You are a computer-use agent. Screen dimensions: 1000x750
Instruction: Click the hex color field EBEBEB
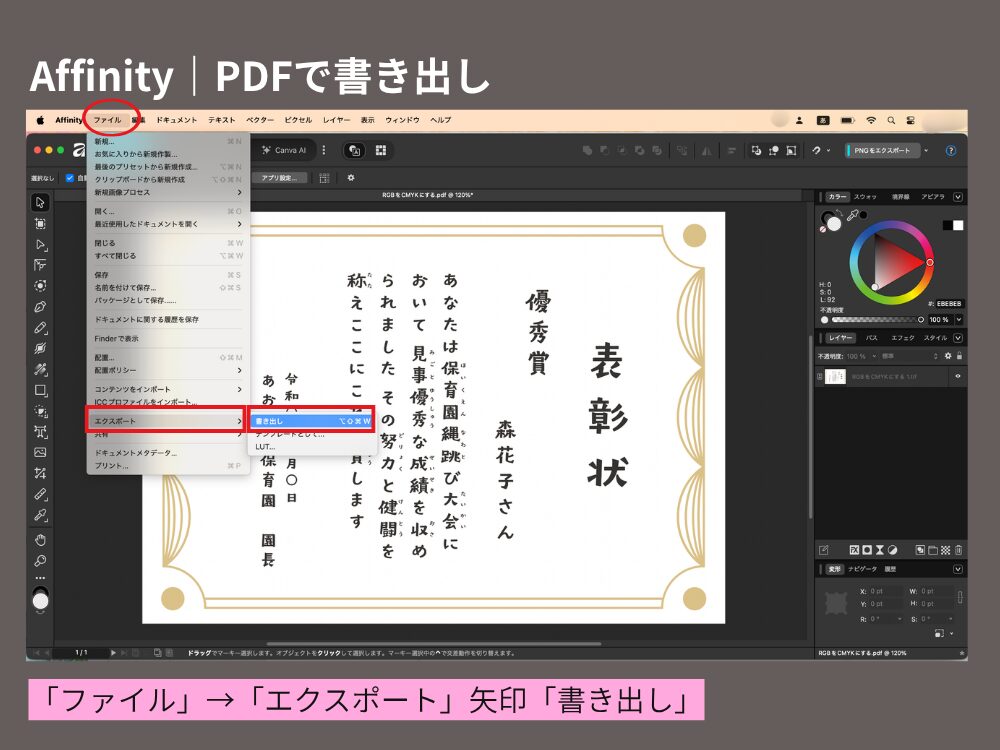949,304
